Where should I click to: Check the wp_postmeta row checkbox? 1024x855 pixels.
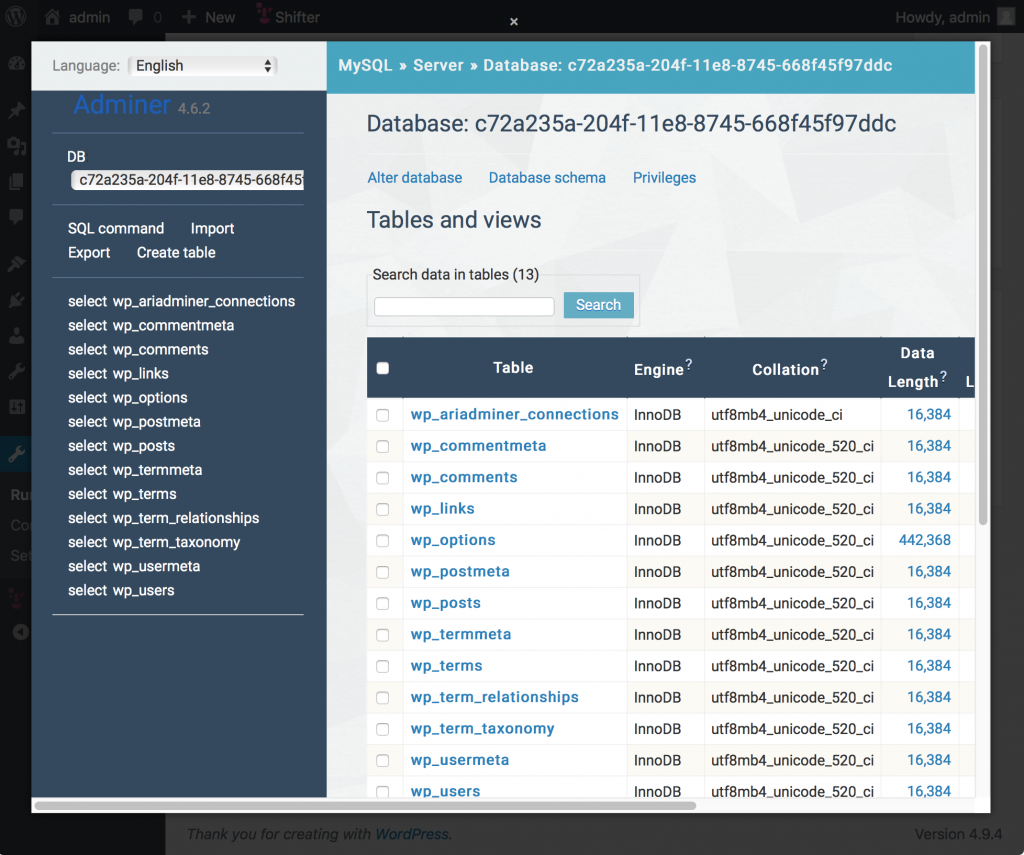383,572
